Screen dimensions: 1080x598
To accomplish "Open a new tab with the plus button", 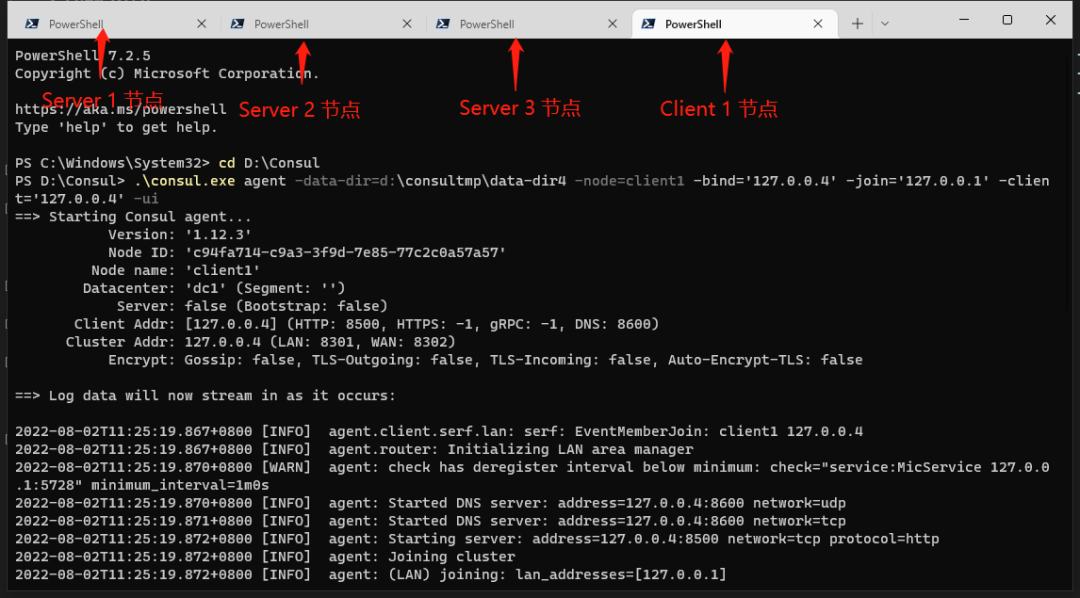I will pyautogui.click(x=857, y=23).
